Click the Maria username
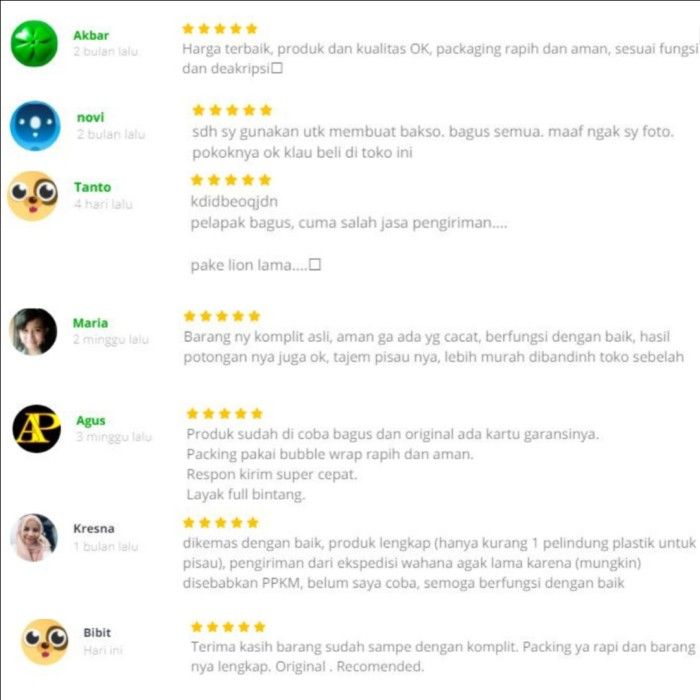Screen dimensions: 700x700 click(91, 323)
